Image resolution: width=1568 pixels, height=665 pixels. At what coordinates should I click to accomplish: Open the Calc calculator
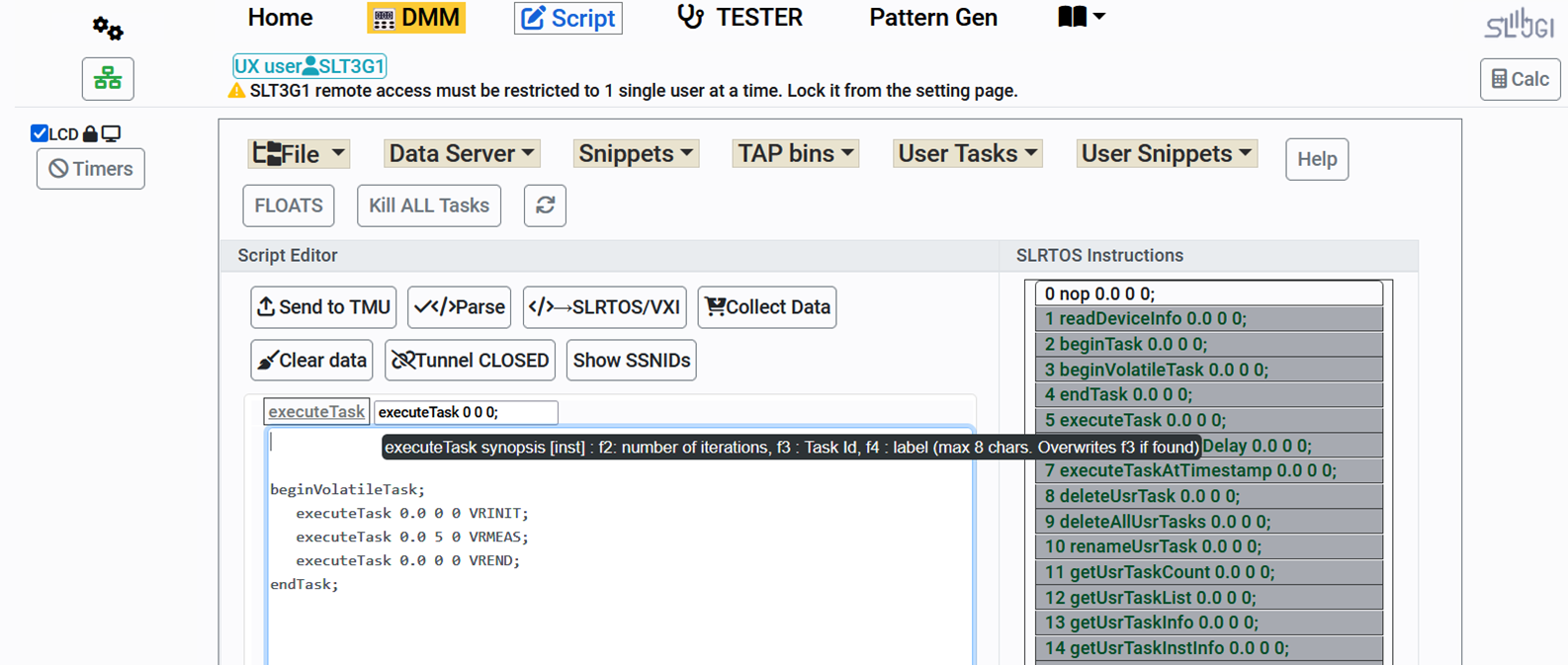coord(1520,79)
